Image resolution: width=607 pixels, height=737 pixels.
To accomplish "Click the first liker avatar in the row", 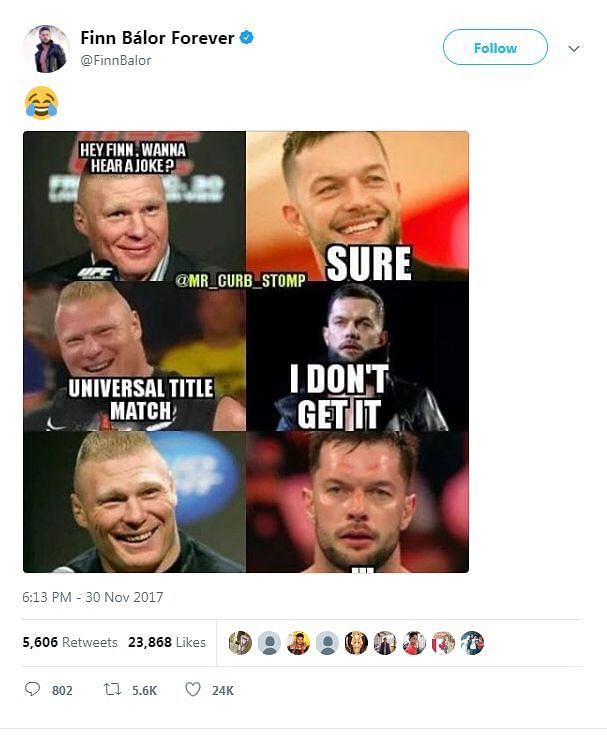I will (x=240, y=643).
